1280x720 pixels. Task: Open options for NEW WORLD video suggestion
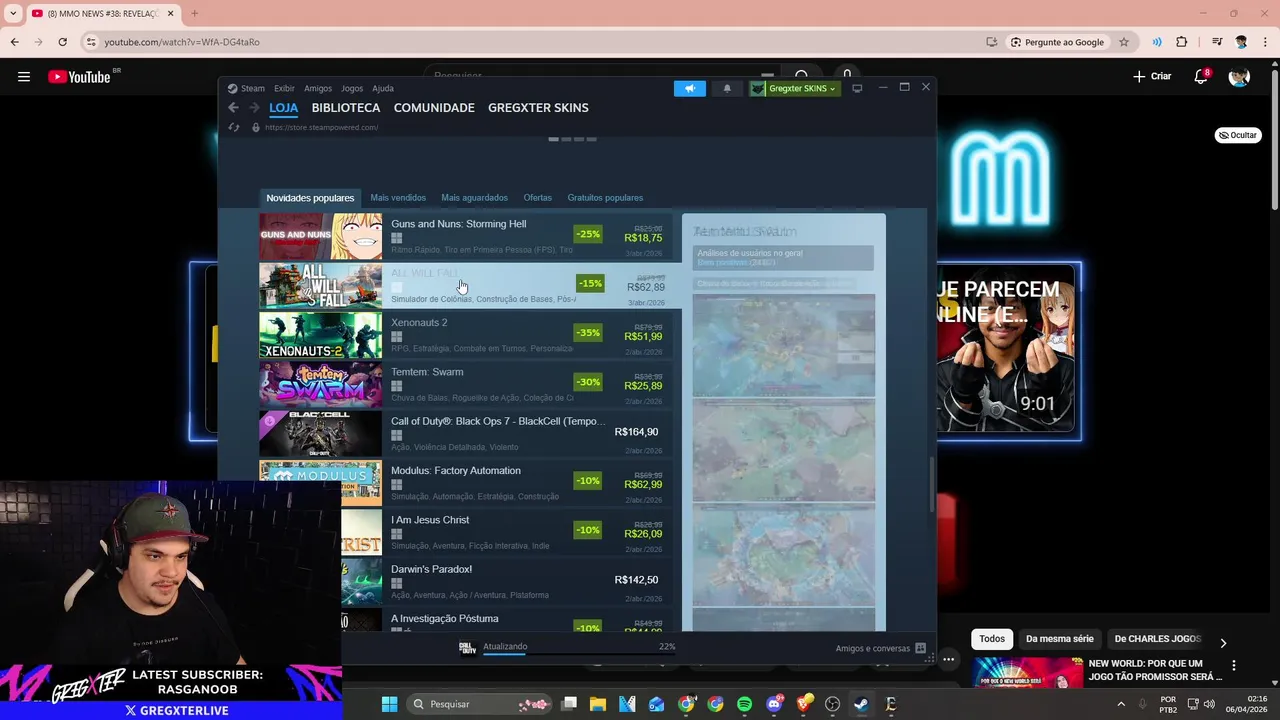pos(1234,665)
